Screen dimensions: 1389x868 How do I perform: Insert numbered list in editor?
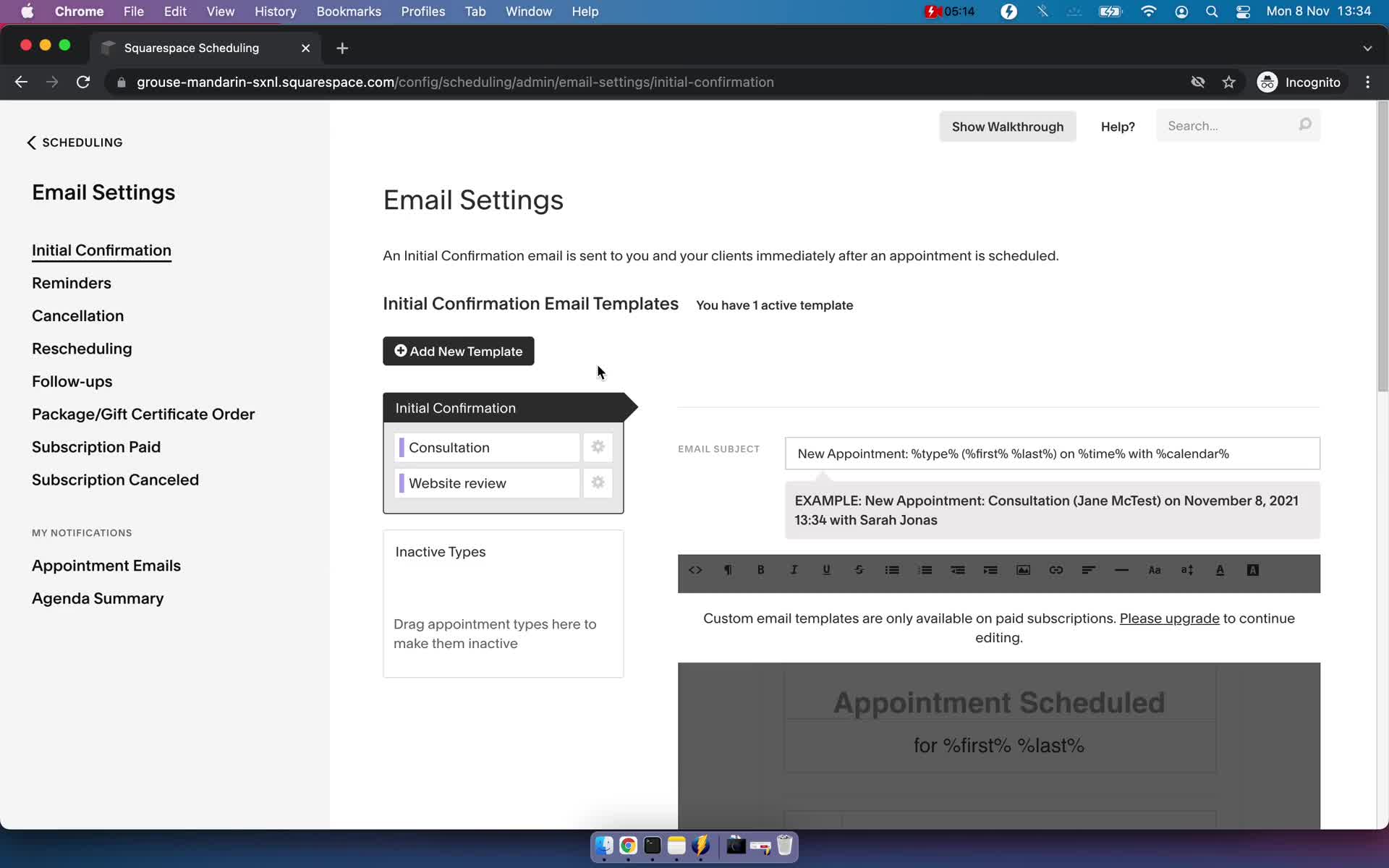(x=925, y=570)
